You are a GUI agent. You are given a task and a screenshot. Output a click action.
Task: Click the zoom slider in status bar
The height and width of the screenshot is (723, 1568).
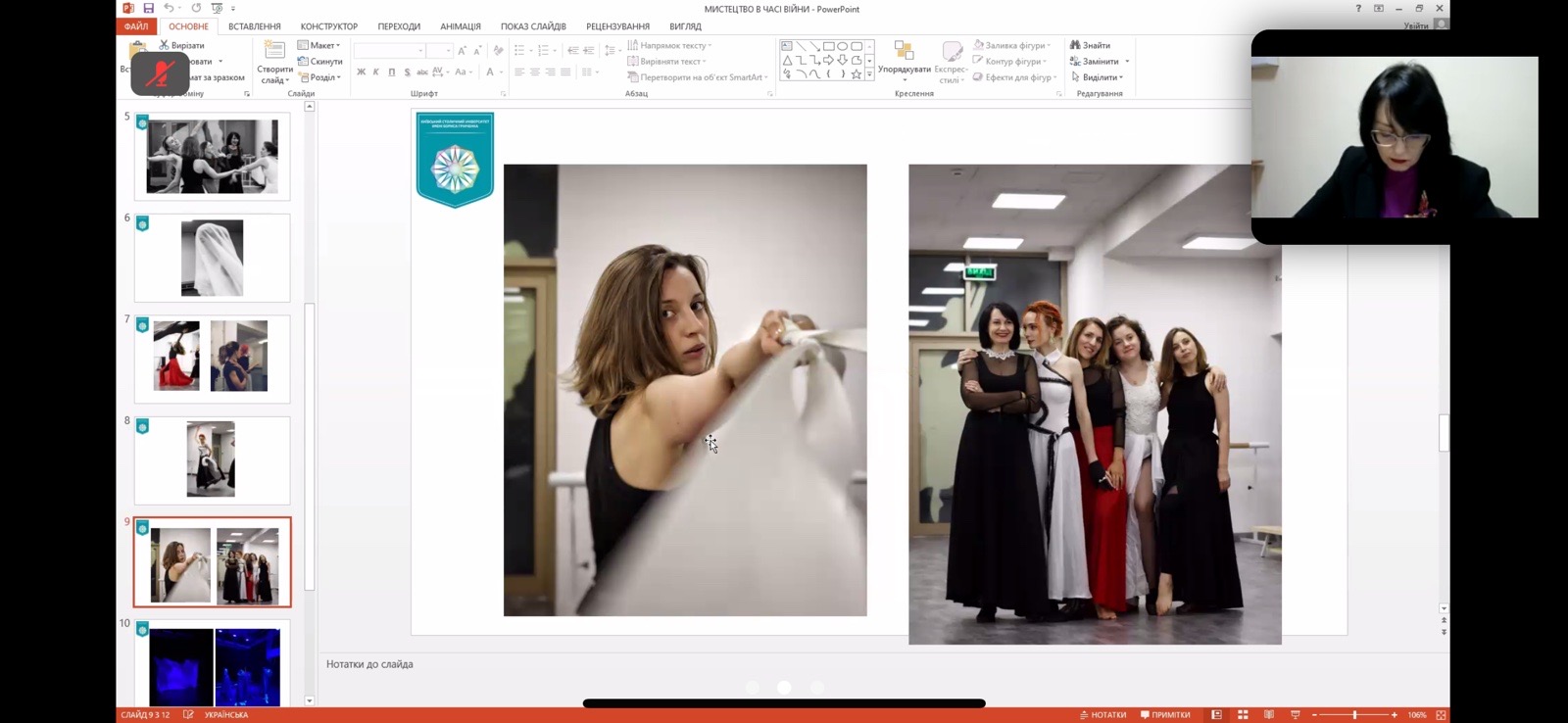pos(1354,715)
